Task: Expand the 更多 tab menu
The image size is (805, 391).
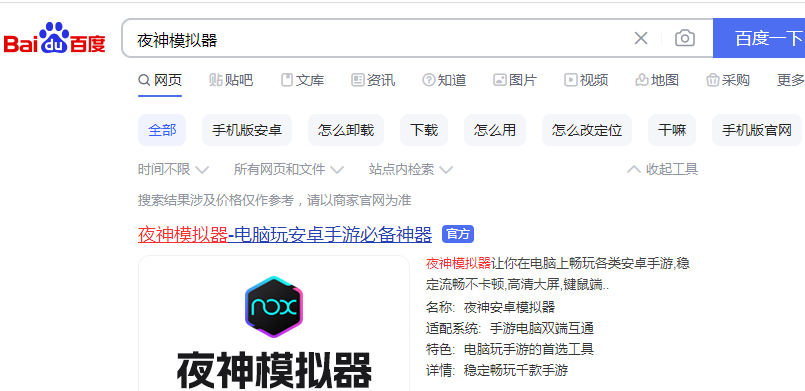Action: [x=791, y=80]
